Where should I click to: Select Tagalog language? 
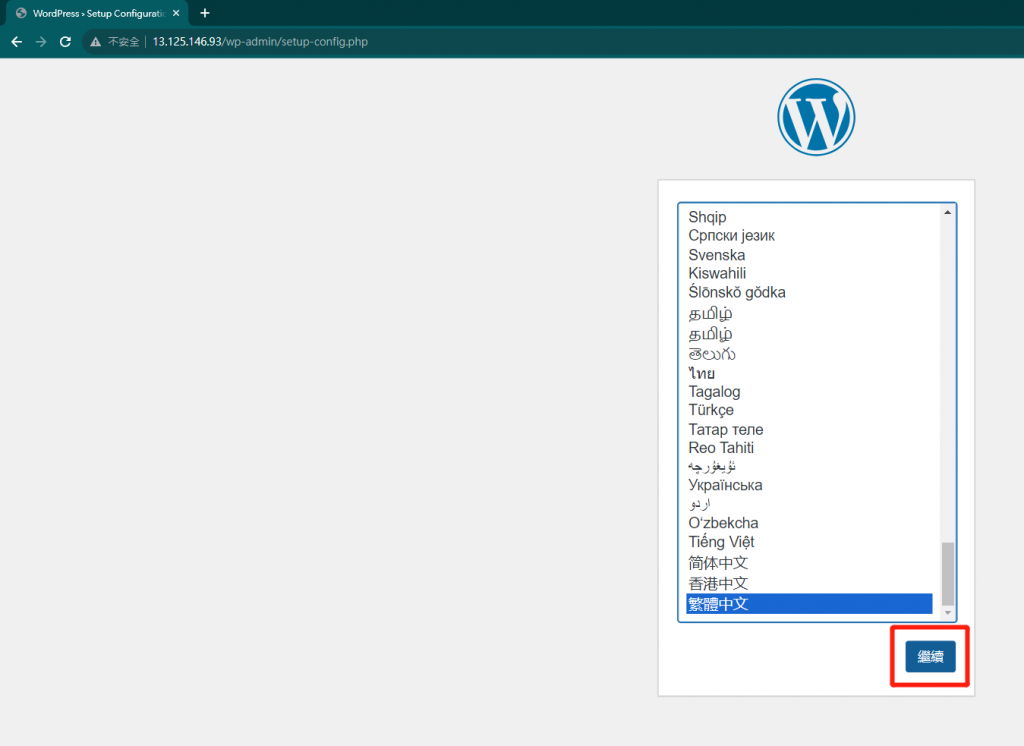point(809,392)
